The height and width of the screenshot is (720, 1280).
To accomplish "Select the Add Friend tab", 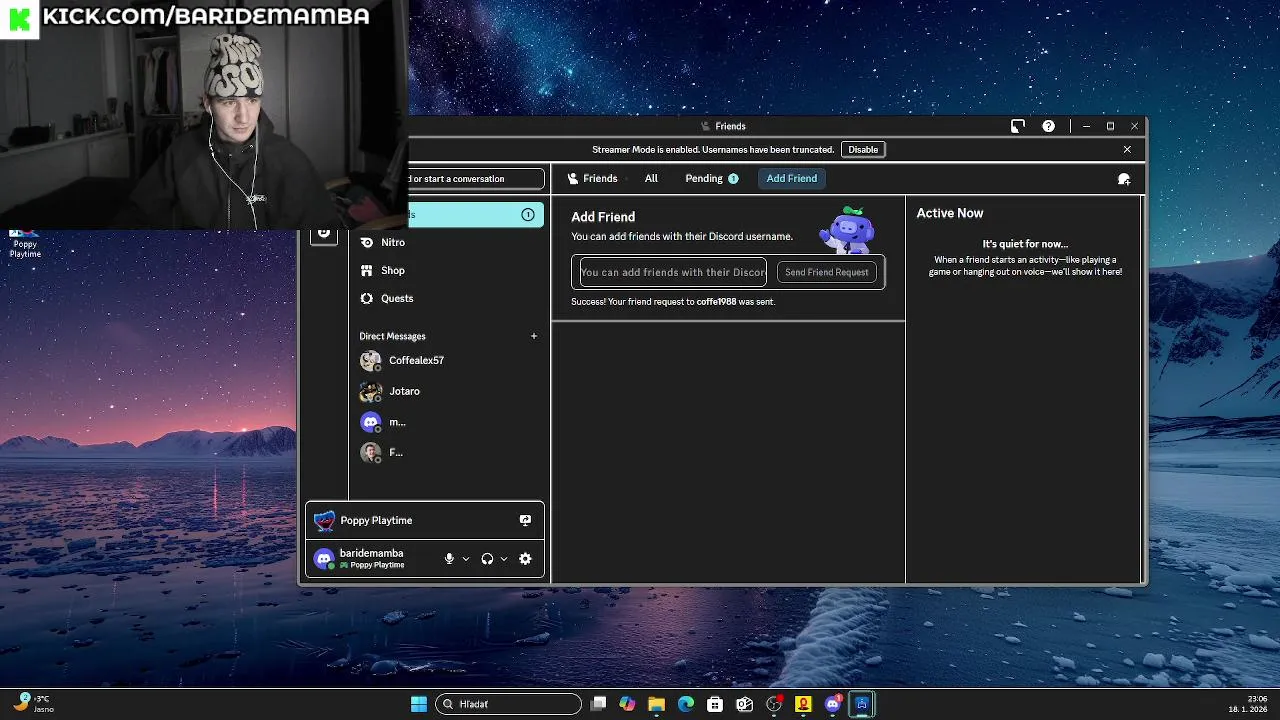I will [791, 178].
